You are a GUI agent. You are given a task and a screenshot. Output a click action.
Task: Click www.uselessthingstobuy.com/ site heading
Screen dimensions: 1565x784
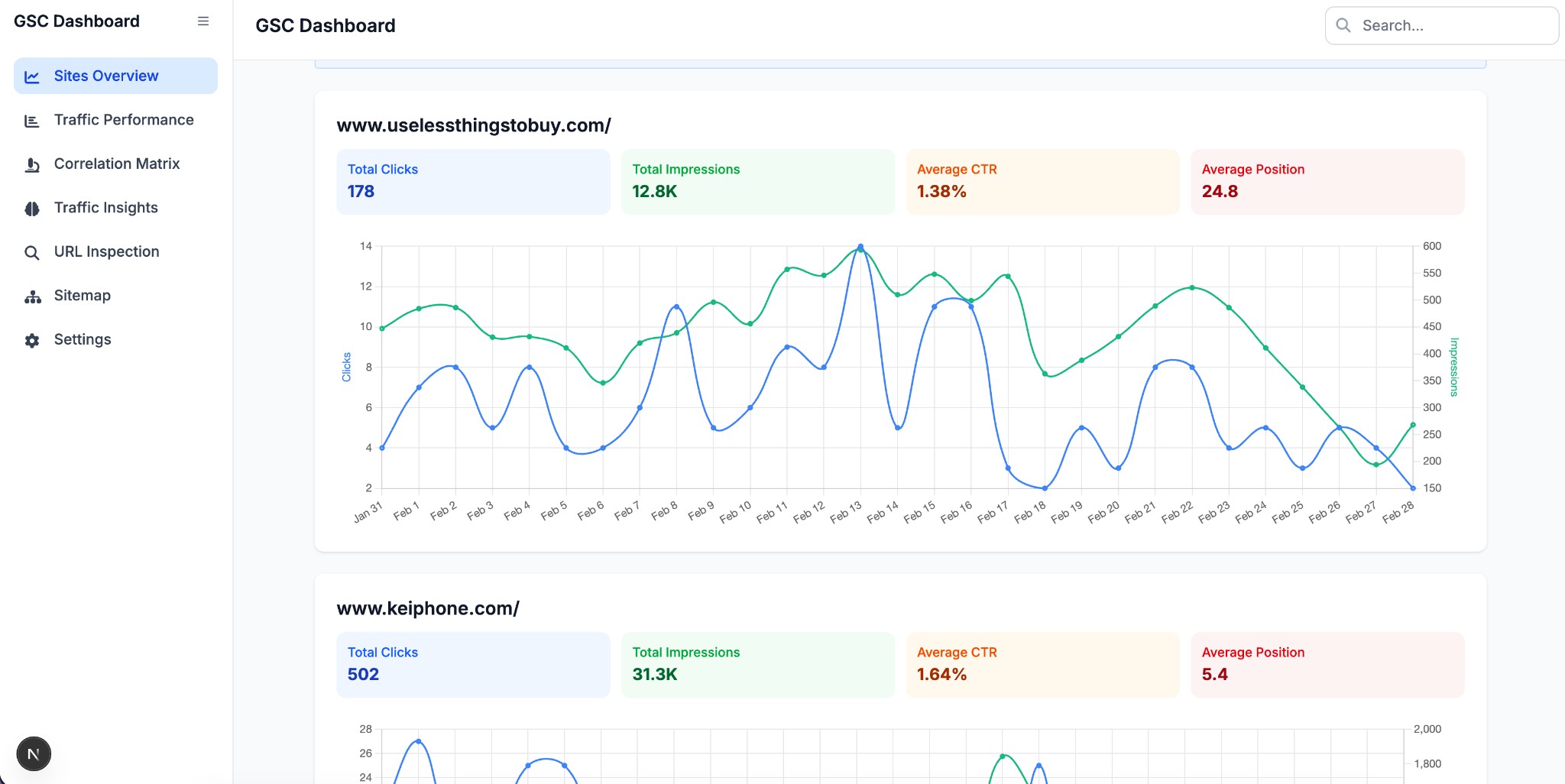(474, 125)
